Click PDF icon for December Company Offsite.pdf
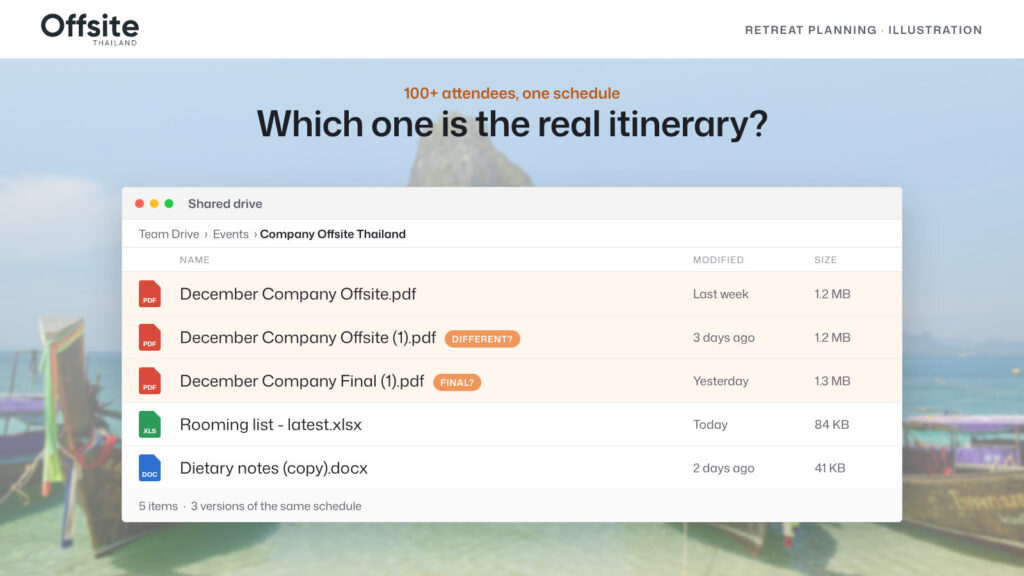 tap(150, 294)
